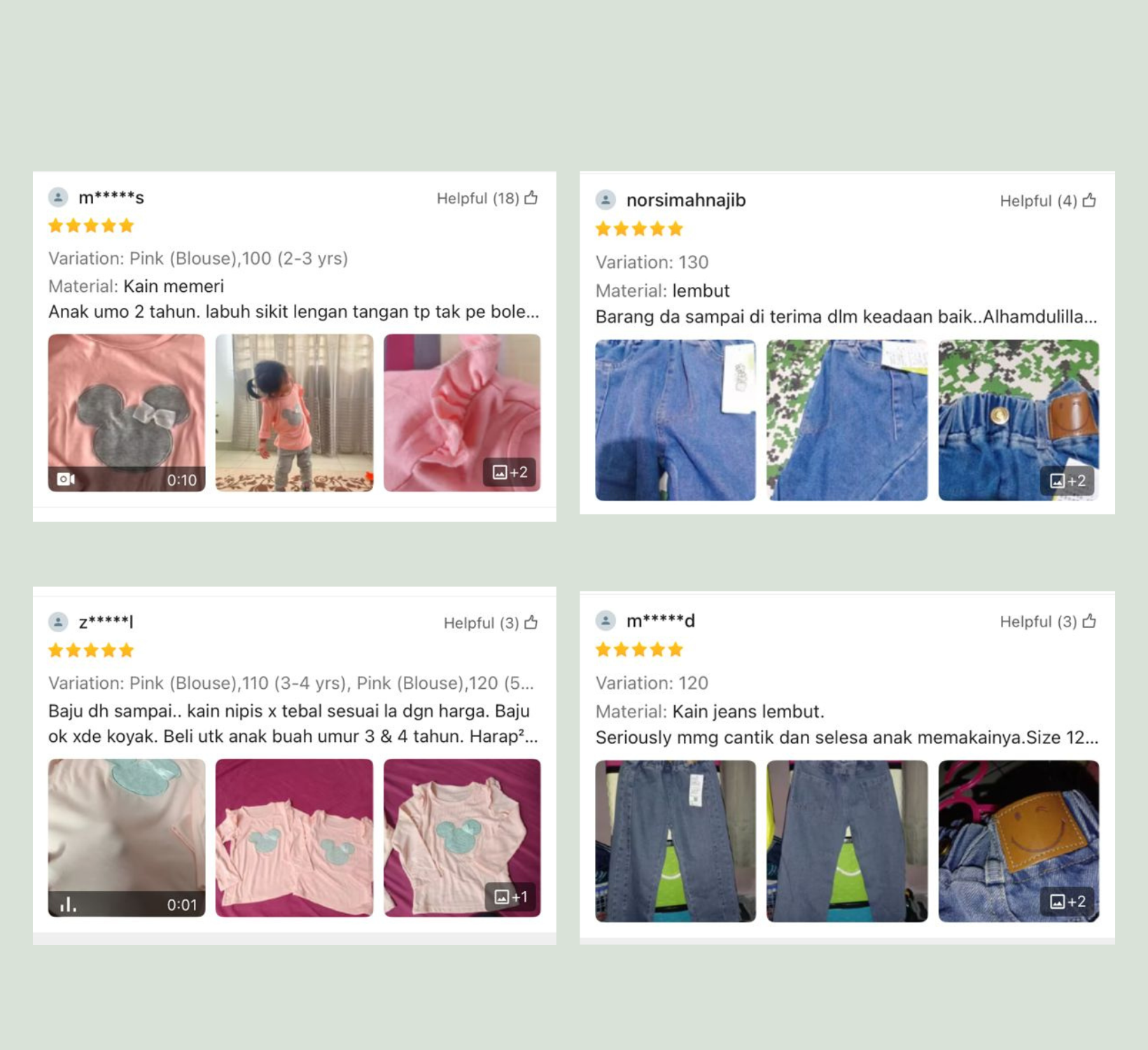1148x1050 pixels.
Task: Open photo of toddler in pink blouse
Action: pyautogui.click(x=294, y=413)
